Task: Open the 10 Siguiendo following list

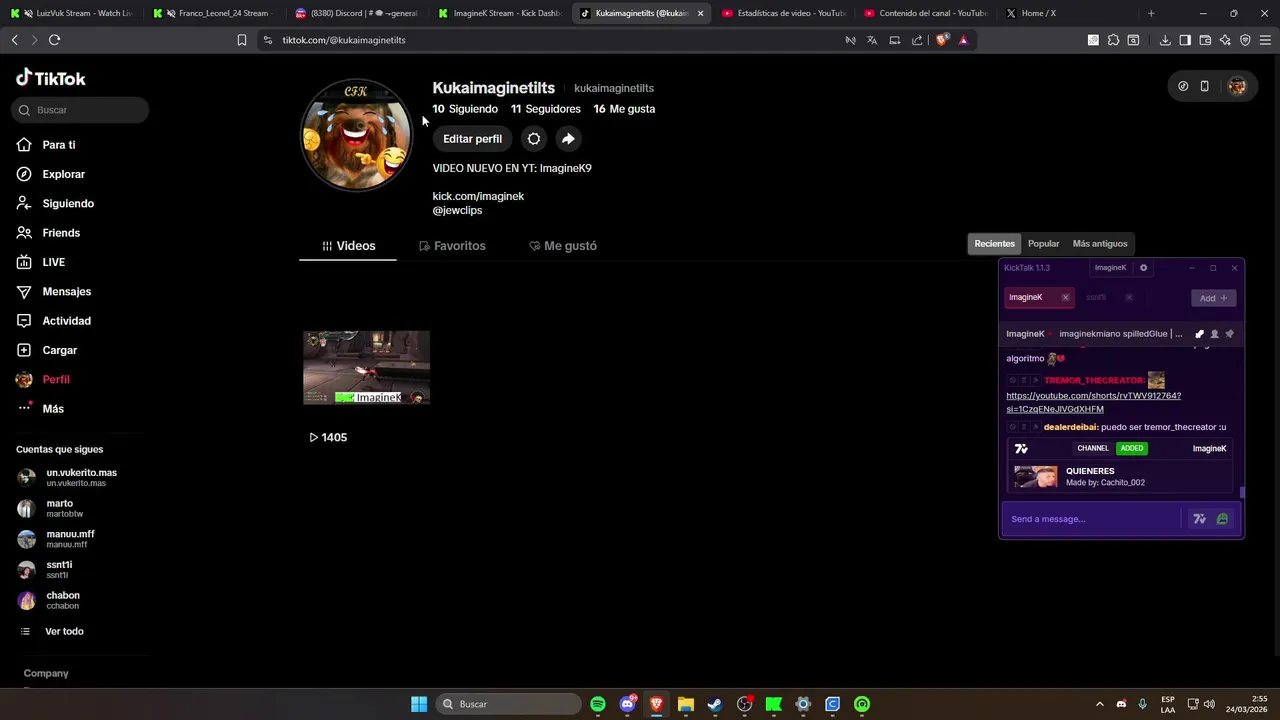Action: tap(465, 109)
